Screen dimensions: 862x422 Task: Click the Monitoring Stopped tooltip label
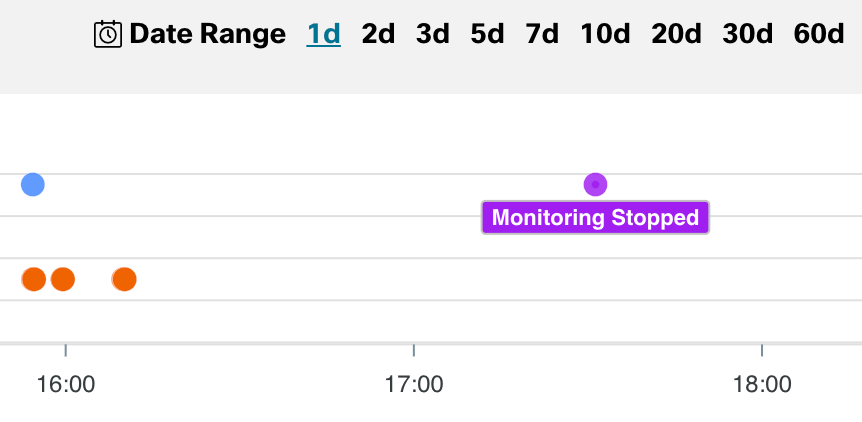tap(595, 218)
